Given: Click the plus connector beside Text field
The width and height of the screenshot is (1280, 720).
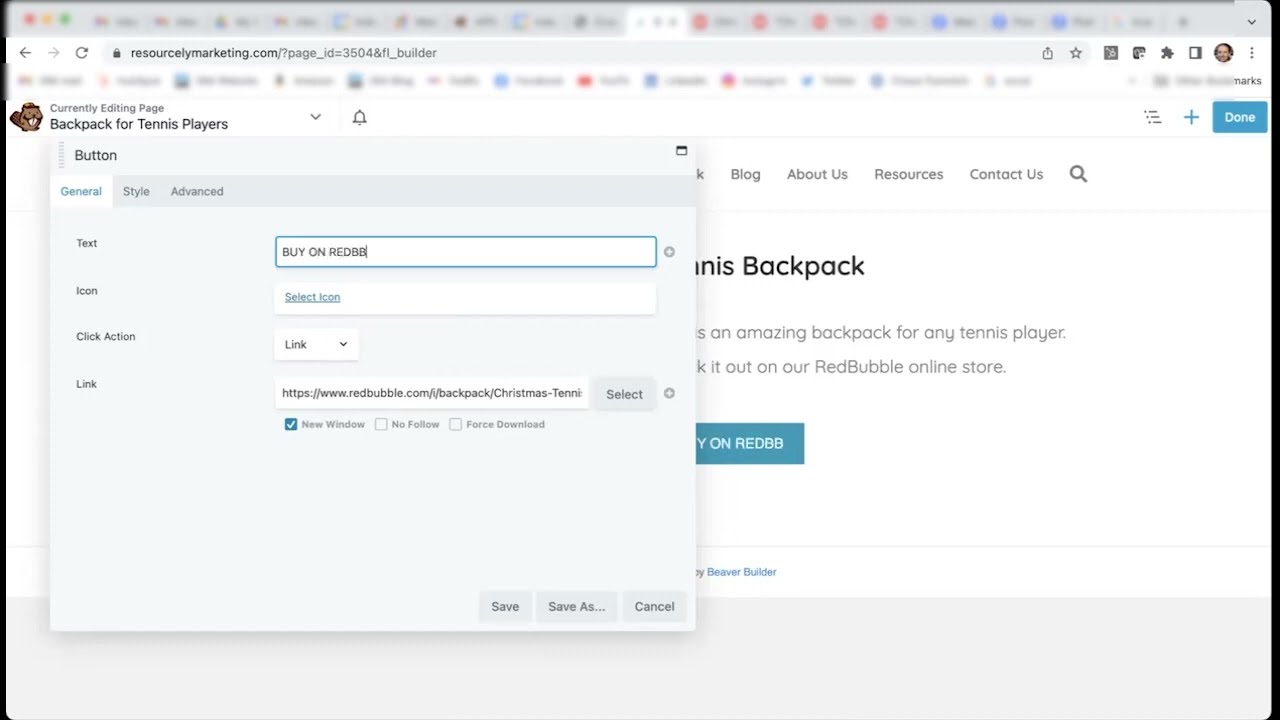Looking at the screenshot, I should [x=669, y=252].
